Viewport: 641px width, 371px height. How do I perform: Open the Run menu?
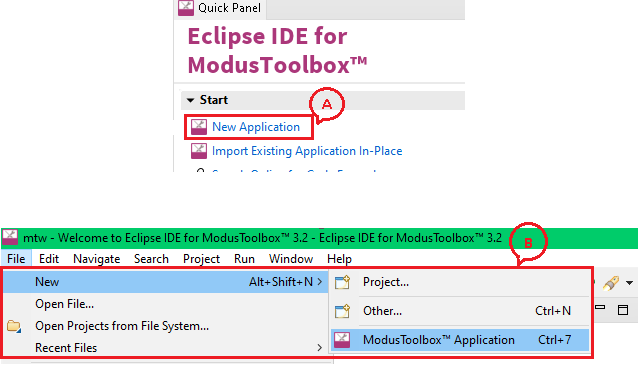coord(244,259)
